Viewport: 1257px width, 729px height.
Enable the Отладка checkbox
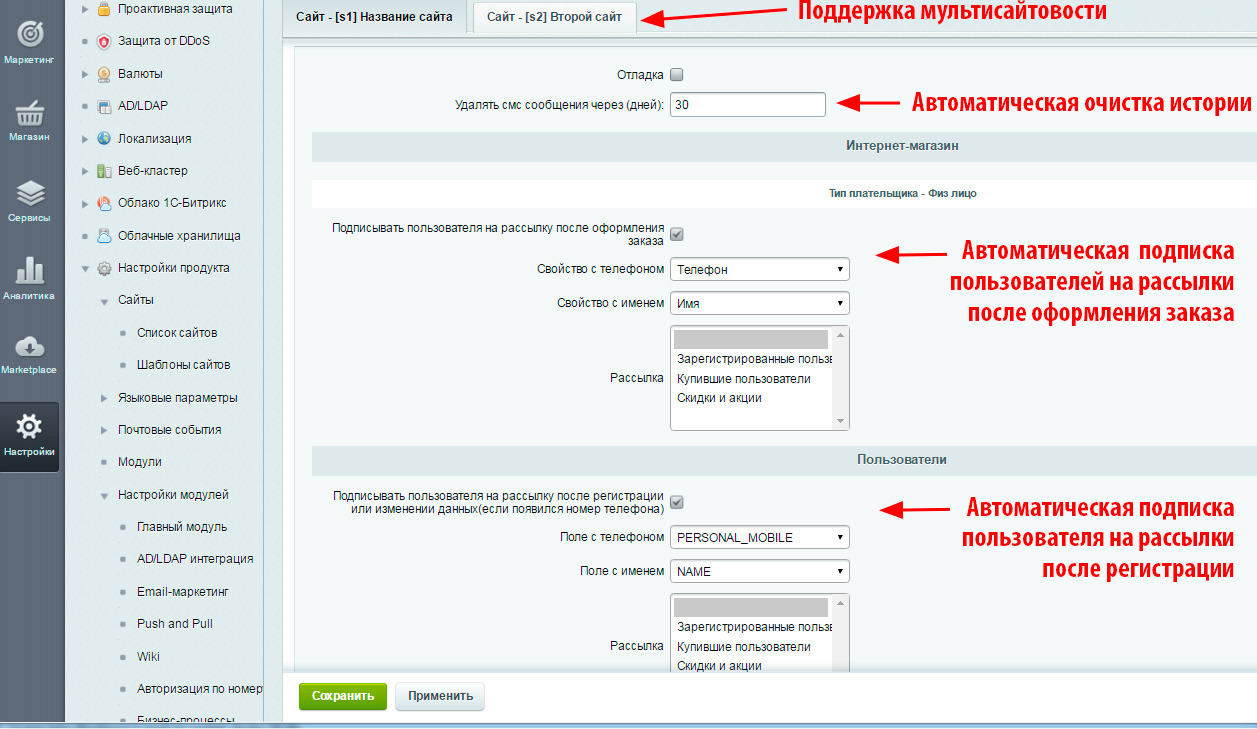[x=677, y=75]
